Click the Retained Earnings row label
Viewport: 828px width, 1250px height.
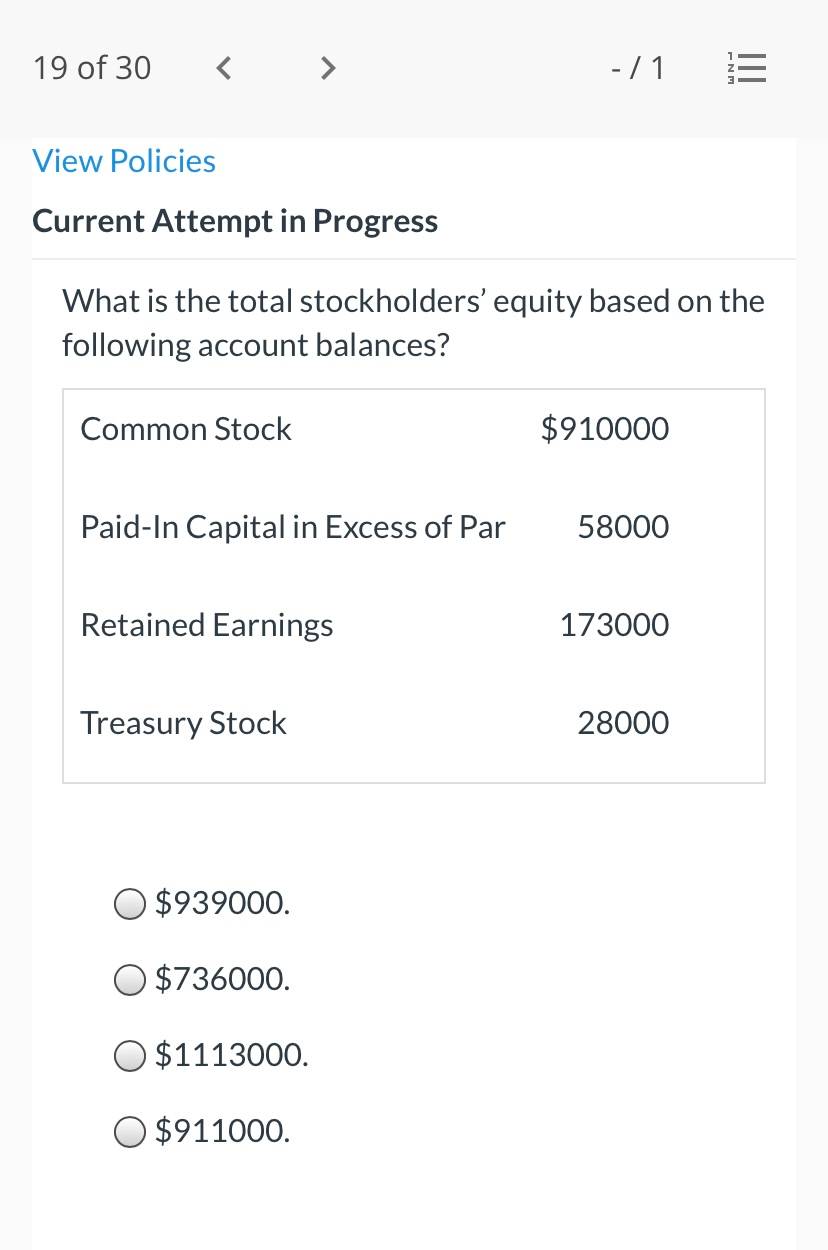coord(207,625)
